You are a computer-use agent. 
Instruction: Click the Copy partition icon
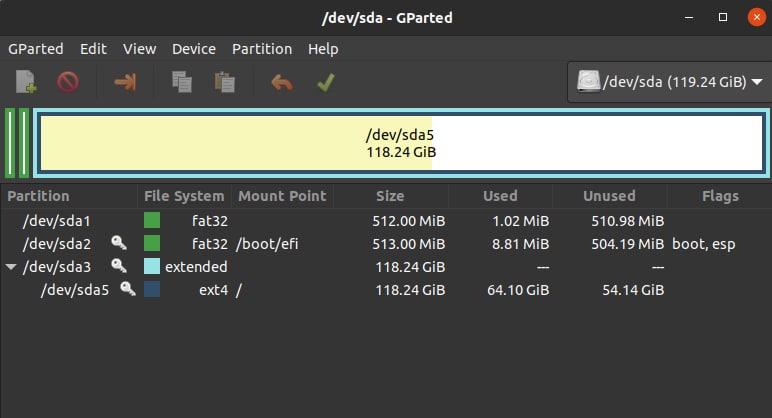pos(182,83)
